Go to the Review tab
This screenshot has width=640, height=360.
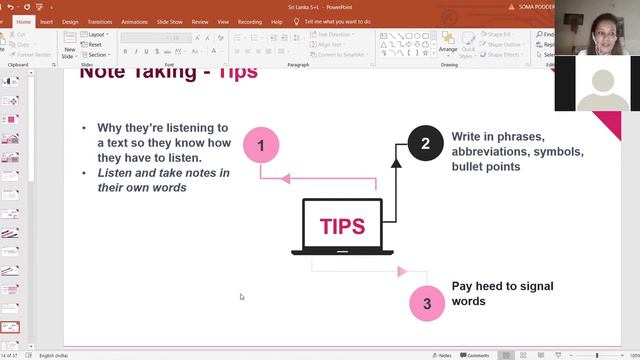200,22
